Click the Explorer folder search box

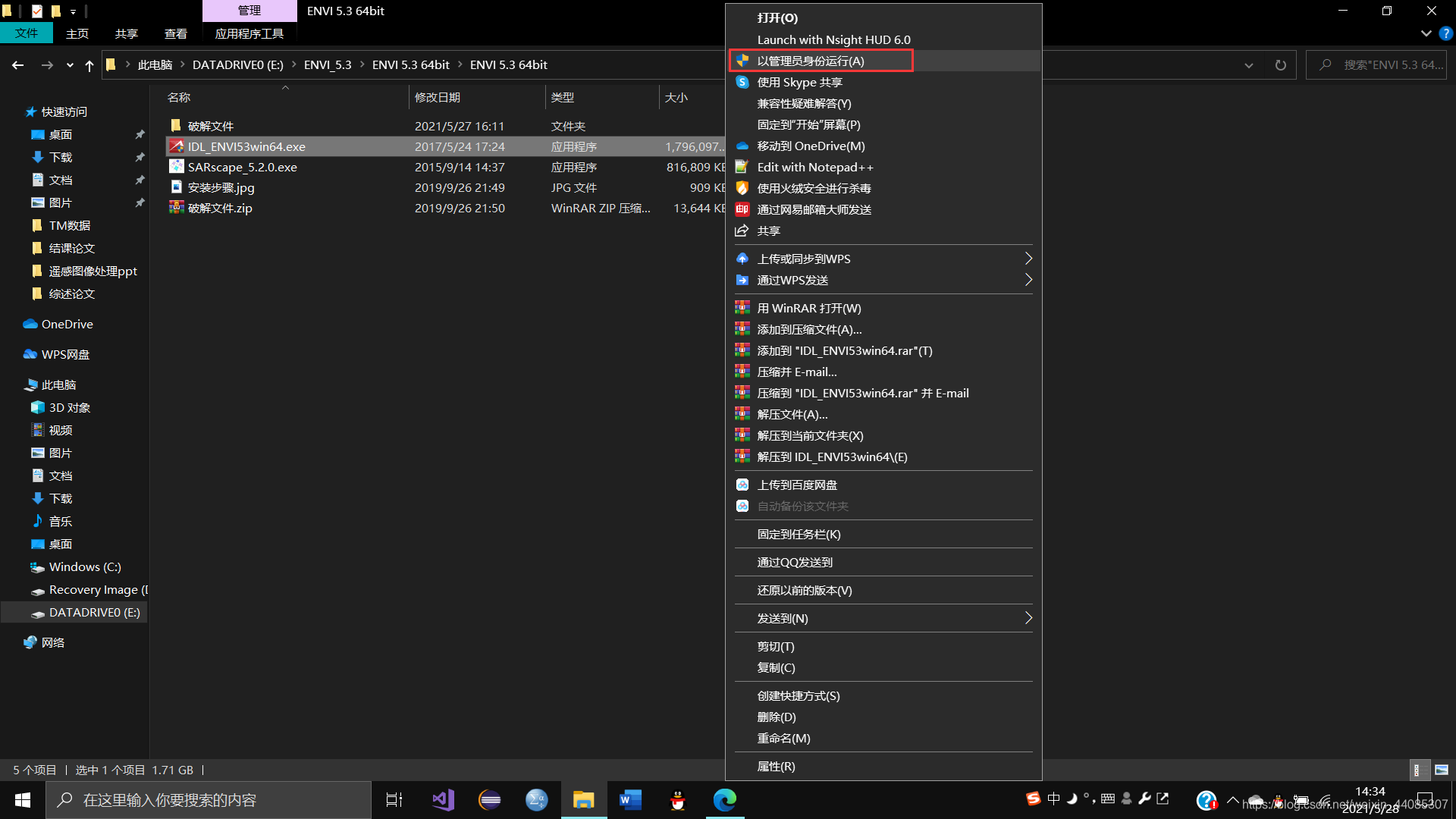(1376, 65)
